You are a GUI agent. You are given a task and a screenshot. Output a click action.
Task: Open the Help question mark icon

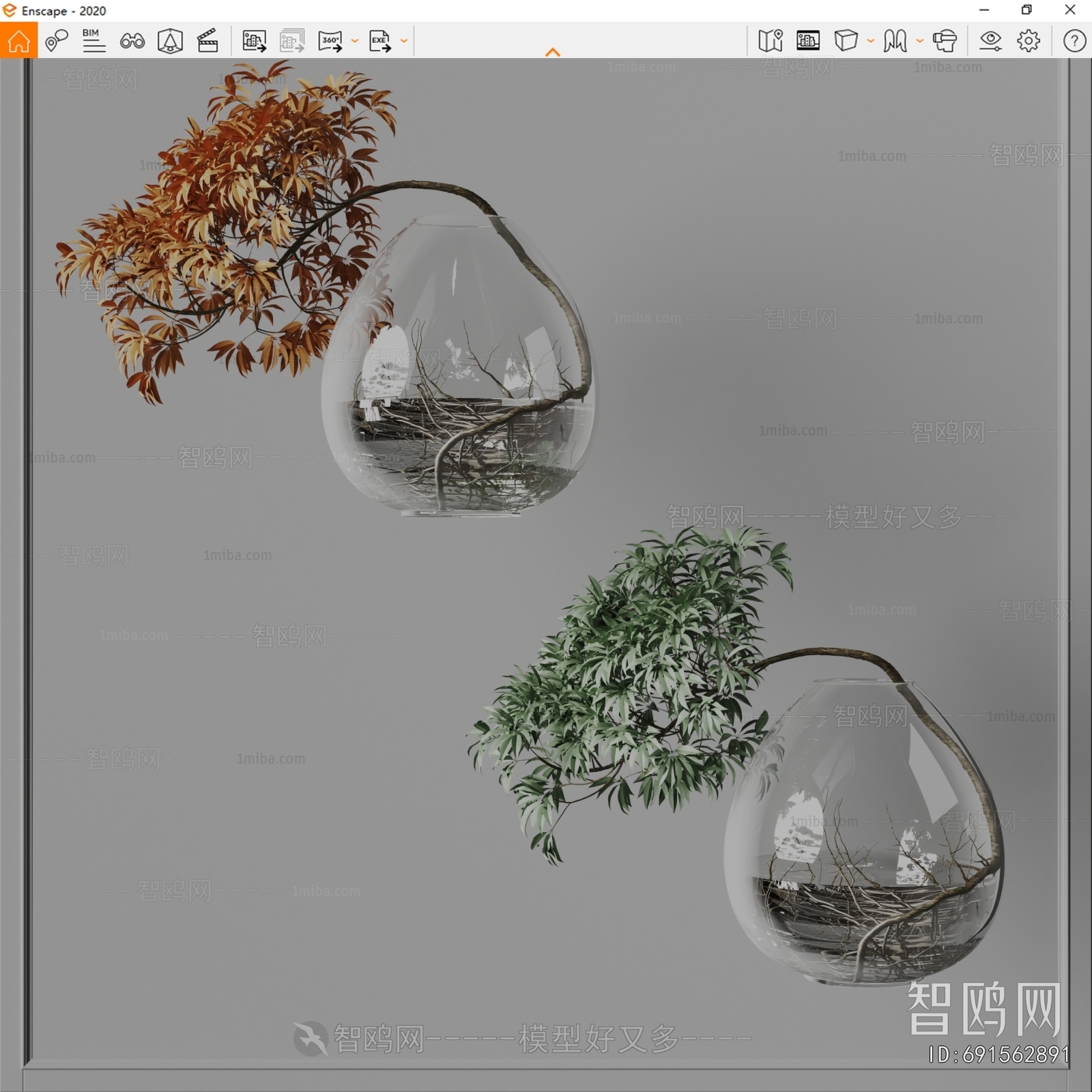1074,41
